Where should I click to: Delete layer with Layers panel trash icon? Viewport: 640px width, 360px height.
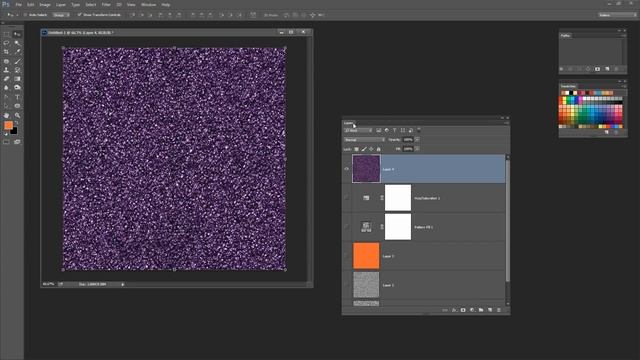[x=499, y=310]
